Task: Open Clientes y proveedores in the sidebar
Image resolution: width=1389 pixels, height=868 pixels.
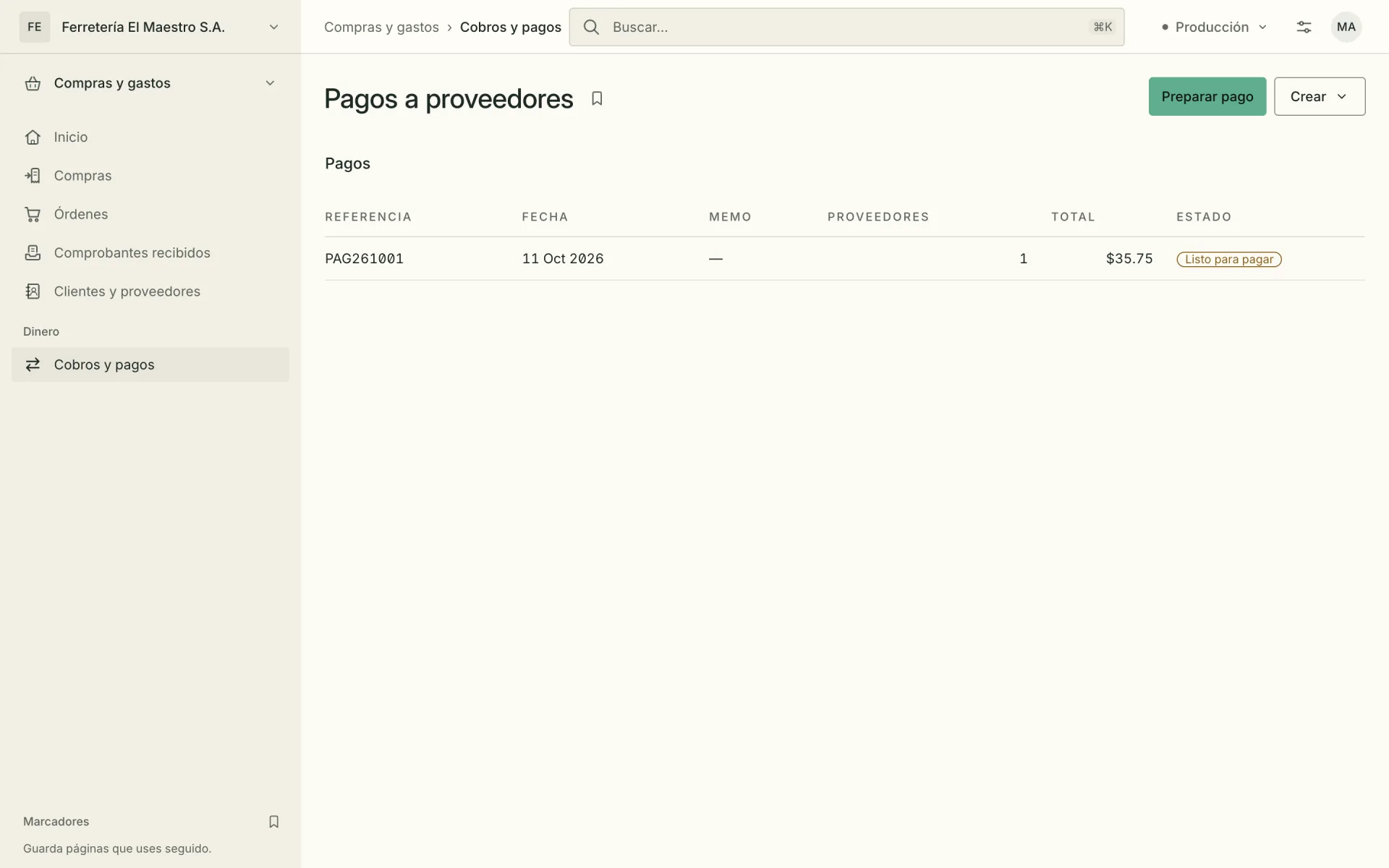Action: pos(150,292)
